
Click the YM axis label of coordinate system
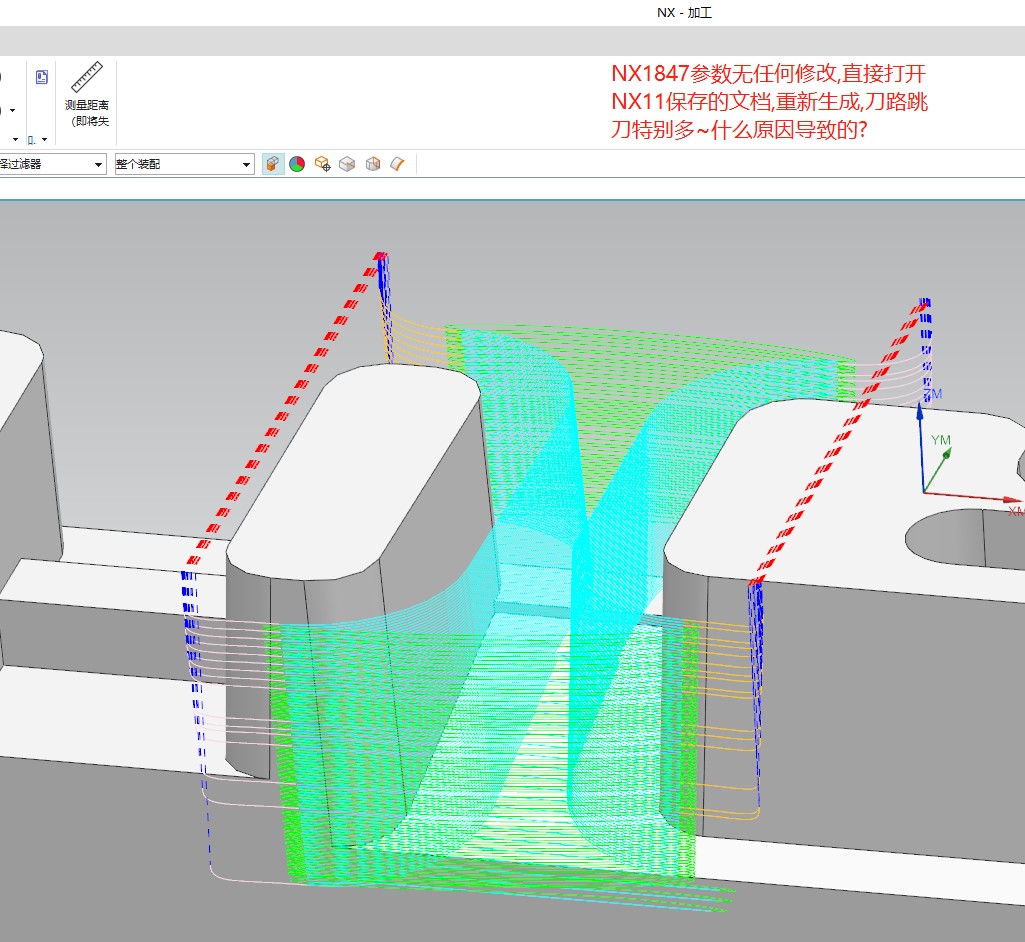pos(941,440)
